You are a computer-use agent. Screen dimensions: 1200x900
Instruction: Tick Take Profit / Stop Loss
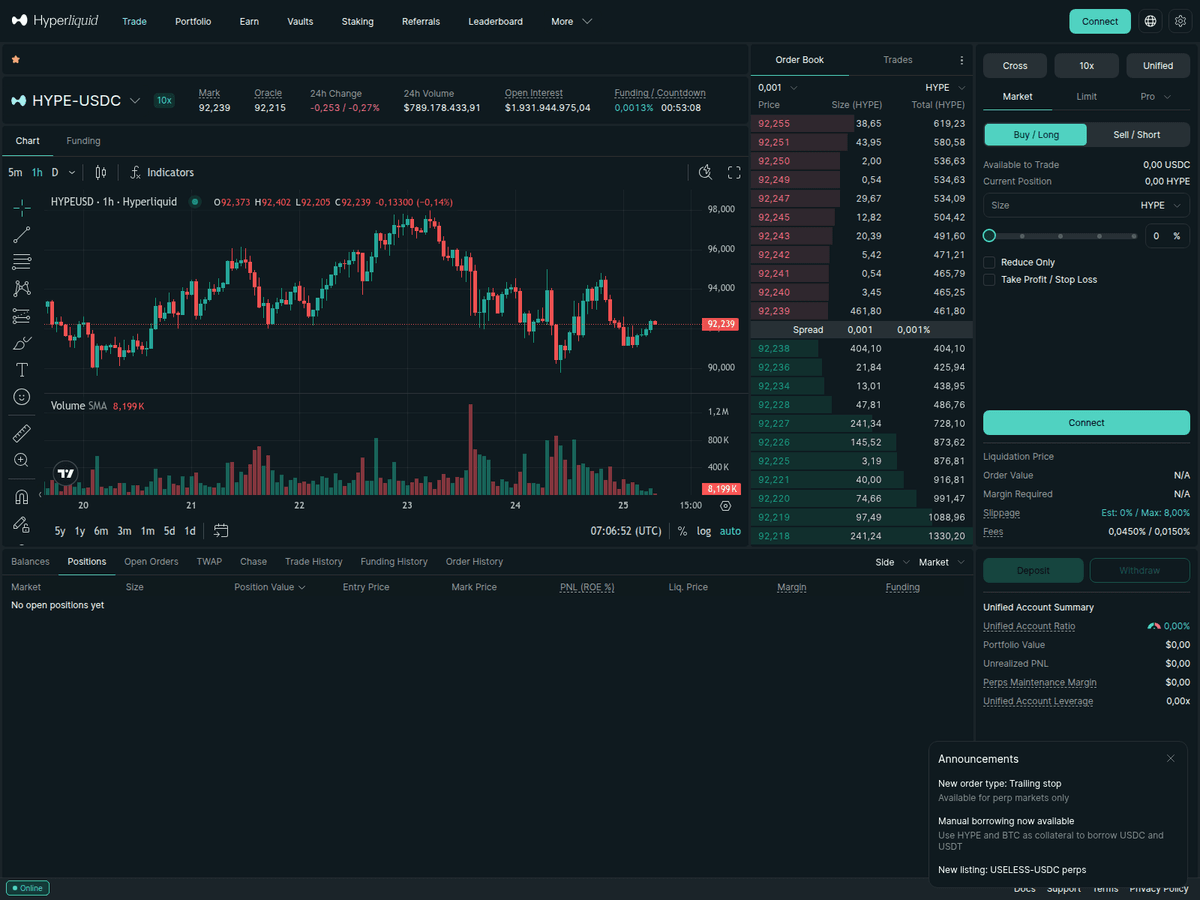(x=989, y=280)
